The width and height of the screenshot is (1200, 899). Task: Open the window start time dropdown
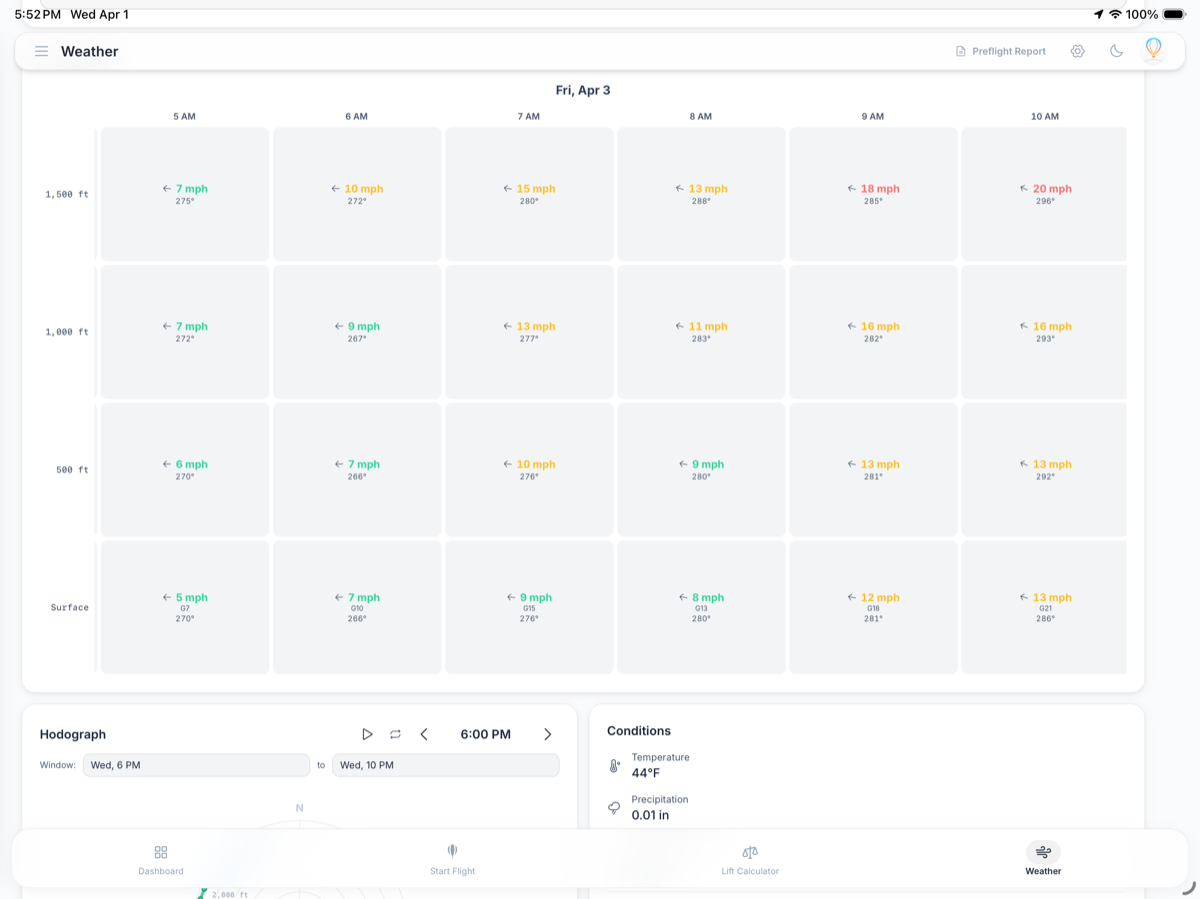pos(196,765)
